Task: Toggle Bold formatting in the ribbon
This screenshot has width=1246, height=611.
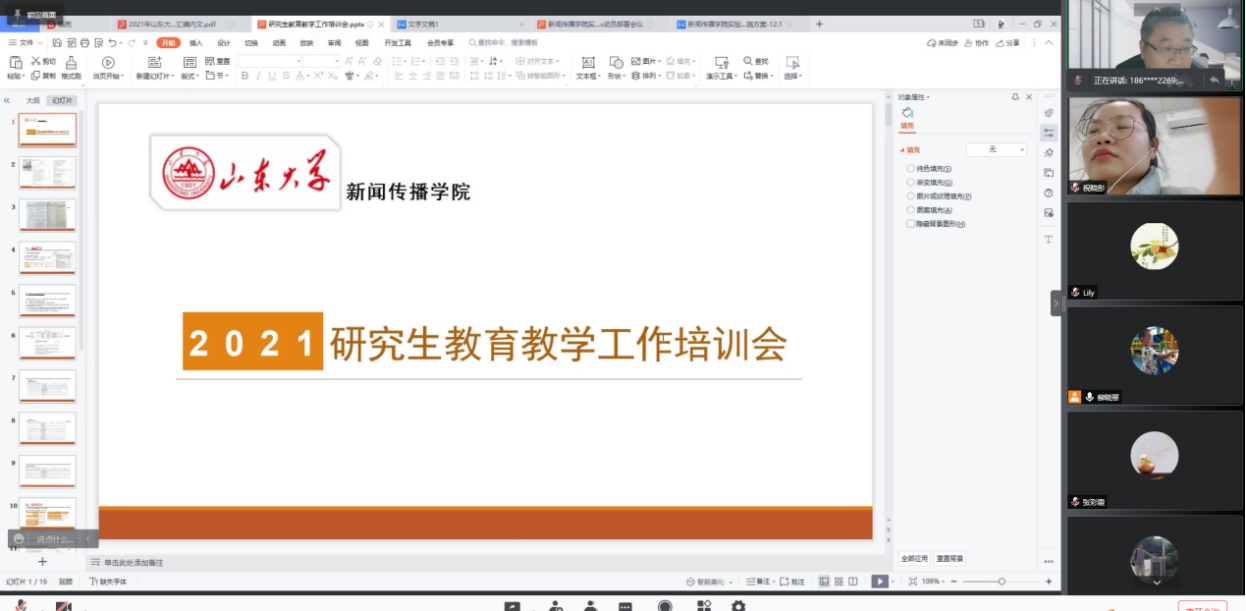Action: [x=245, y=76]
